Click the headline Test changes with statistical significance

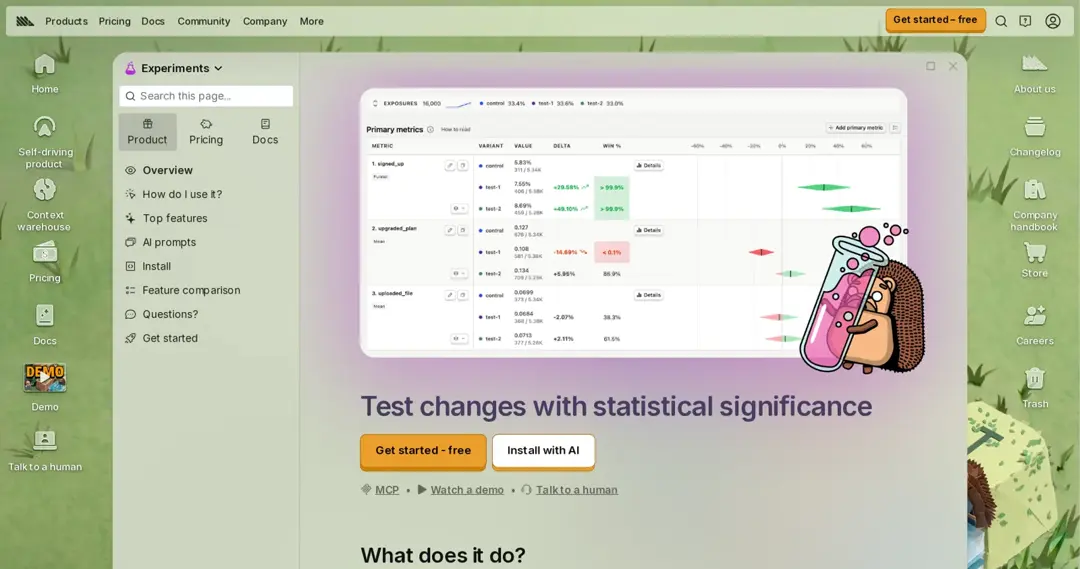(x=616, y=406)
